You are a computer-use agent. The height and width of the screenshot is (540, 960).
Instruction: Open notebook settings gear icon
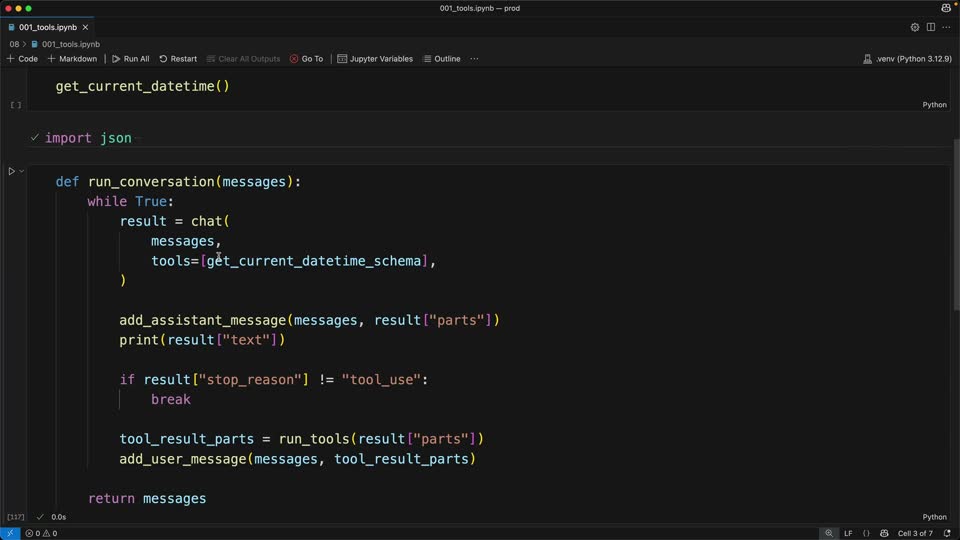(915, 27)
